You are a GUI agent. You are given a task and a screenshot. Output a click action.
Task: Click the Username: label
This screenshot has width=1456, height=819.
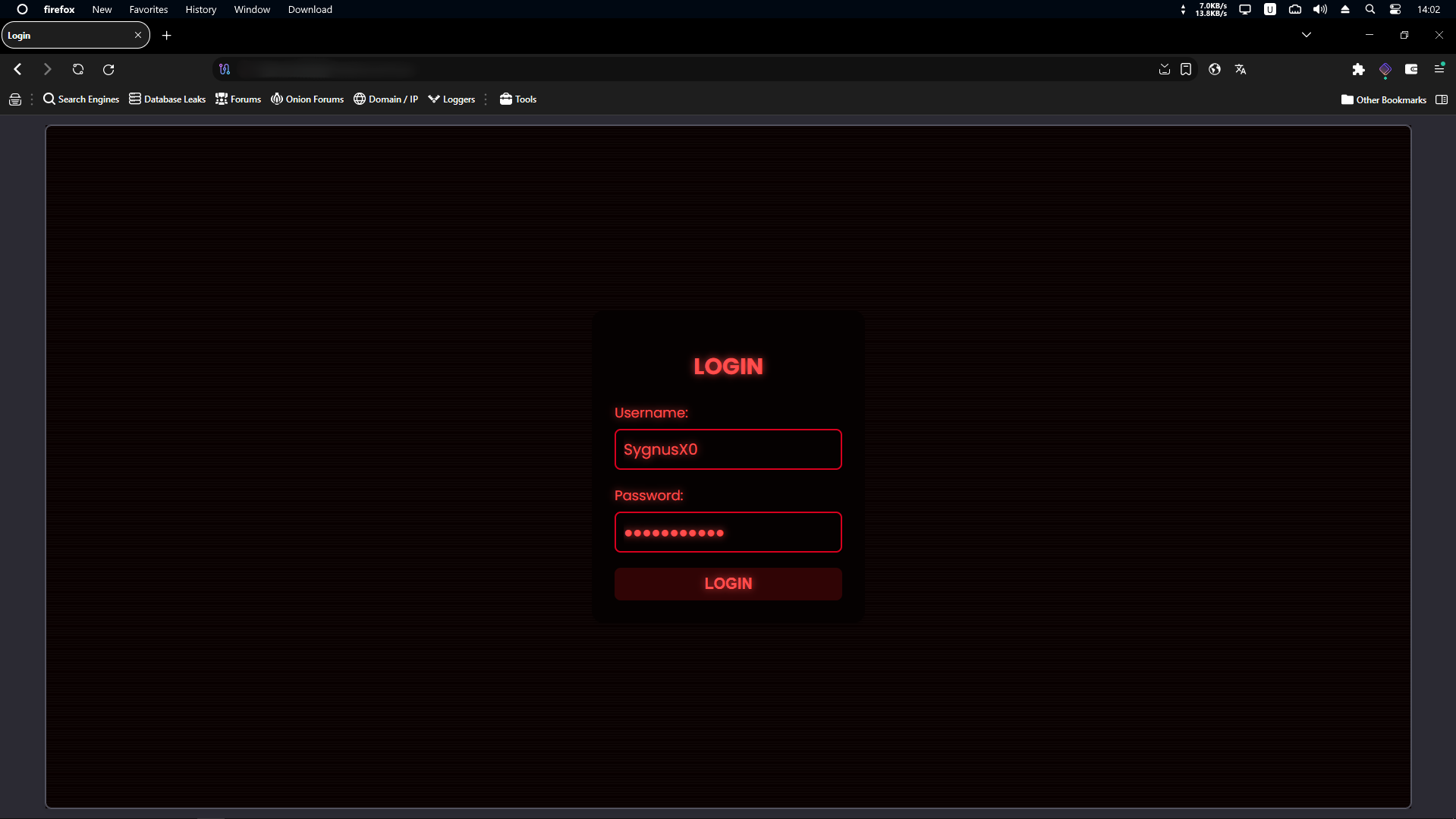[x=651, y=413]
